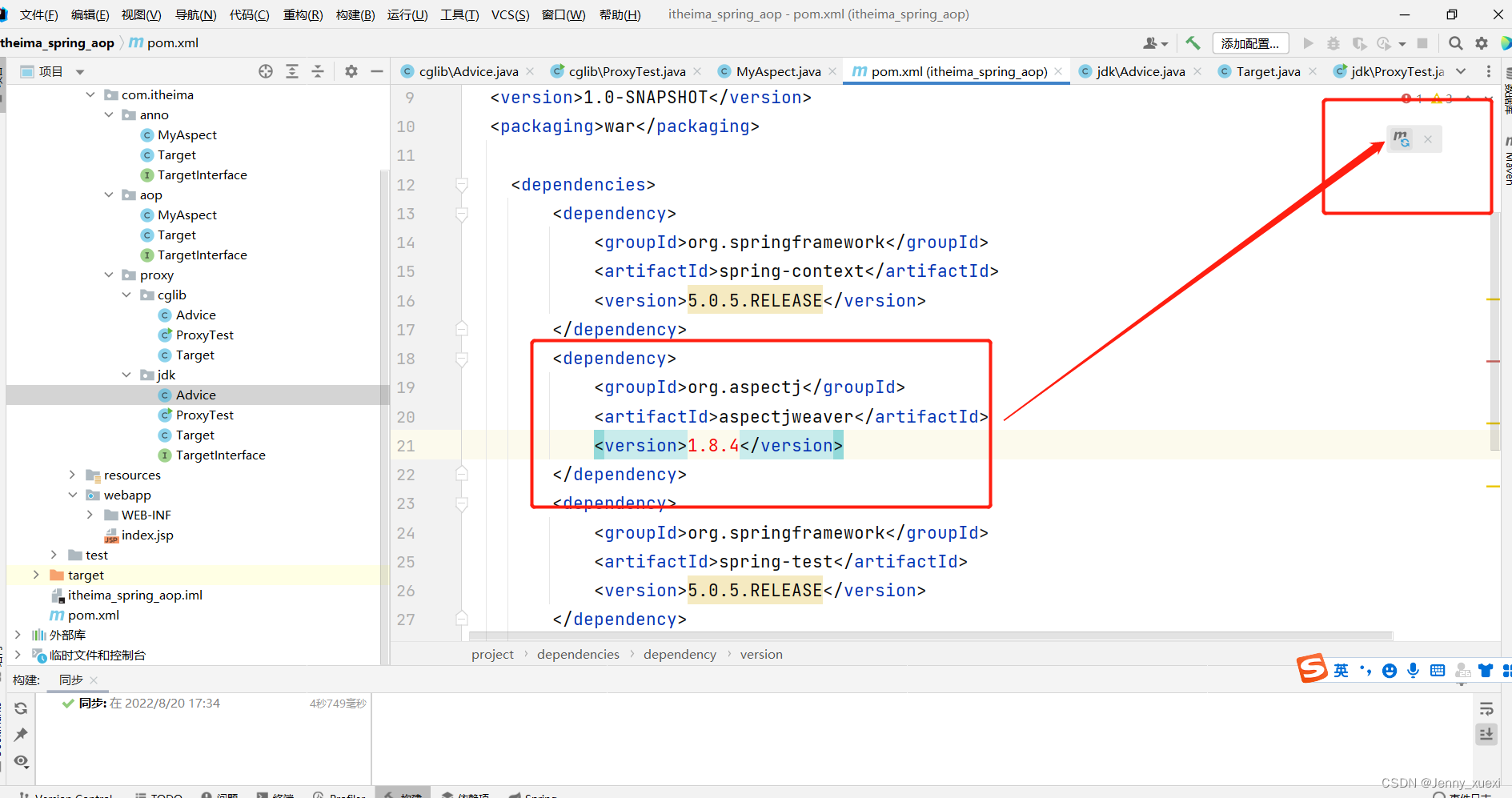The height and width of the screenshot is (798, 1512).
Task: Expand the resources folder
Action: pyautogui.click(x=72, y=475)
